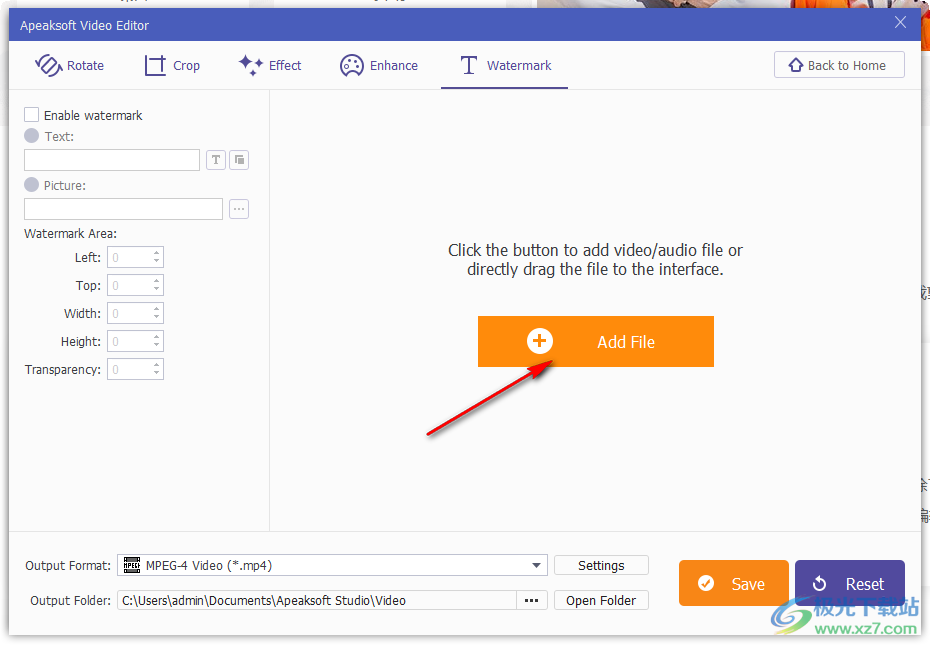Viewport: 930px width, 645px height.
Task: Click the plus icon on Add File
Action: (x=540, y=341)
